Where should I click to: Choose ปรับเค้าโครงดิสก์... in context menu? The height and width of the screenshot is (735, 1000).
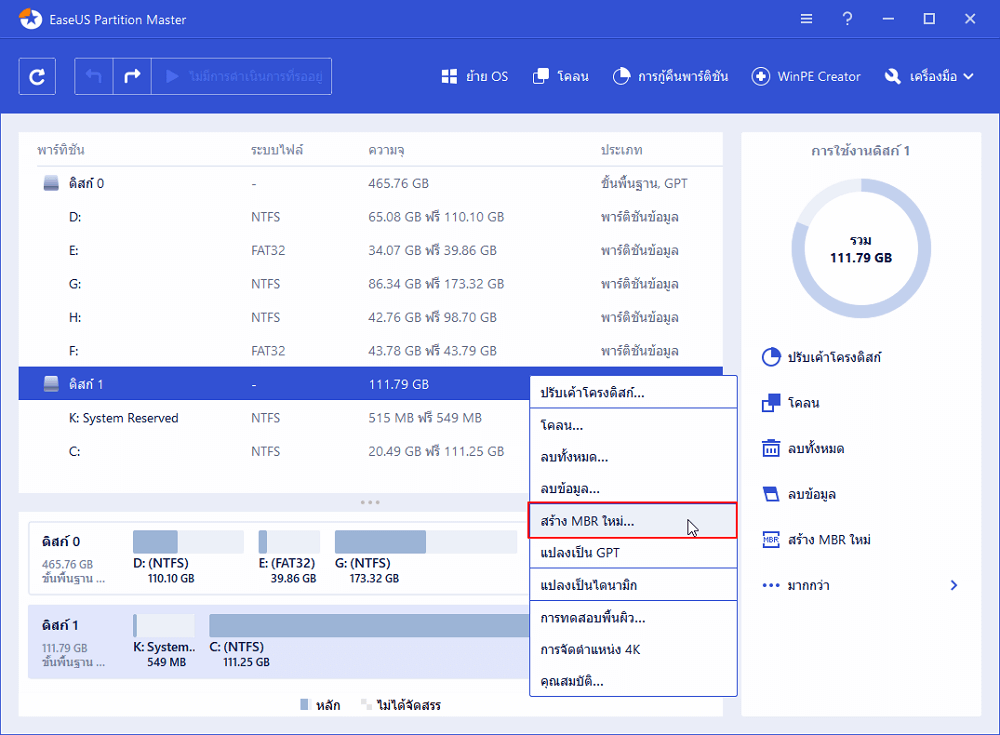tap(633, 392)
